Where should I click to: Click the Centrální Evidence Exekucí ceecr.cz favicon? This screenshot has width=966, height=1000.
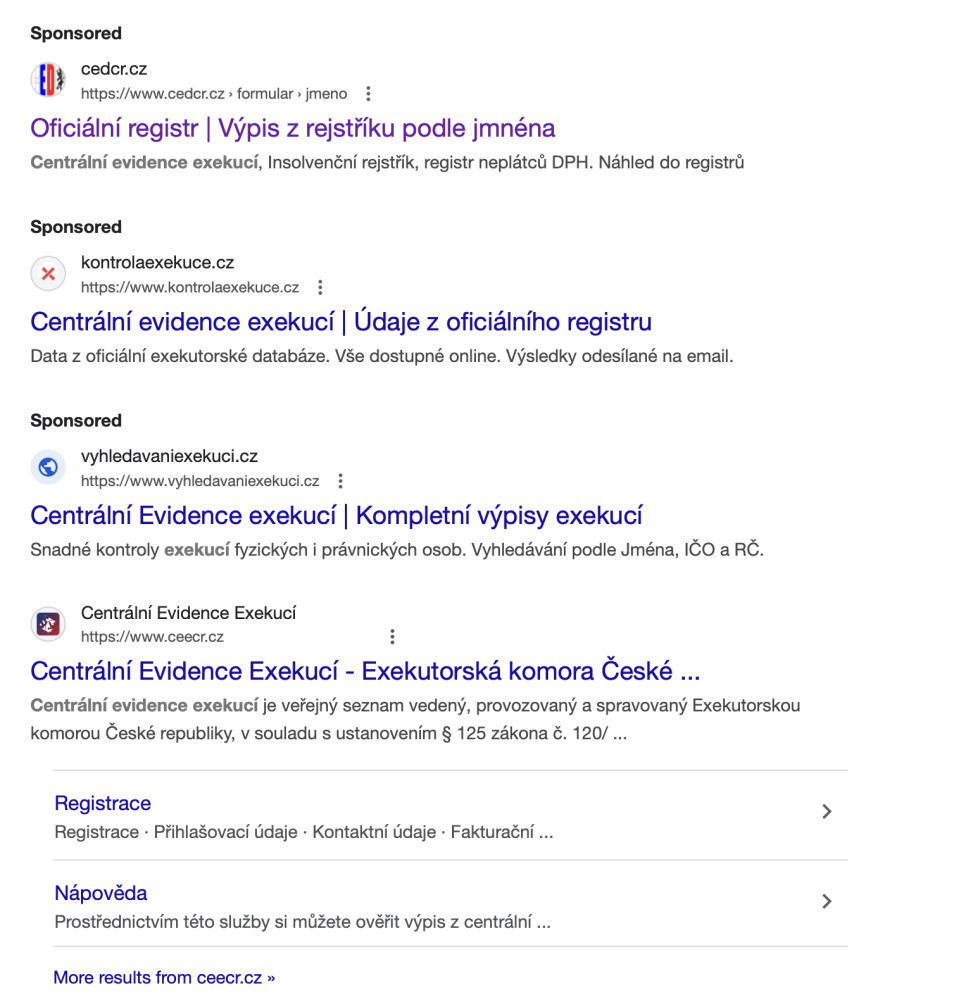pos(47,624)
